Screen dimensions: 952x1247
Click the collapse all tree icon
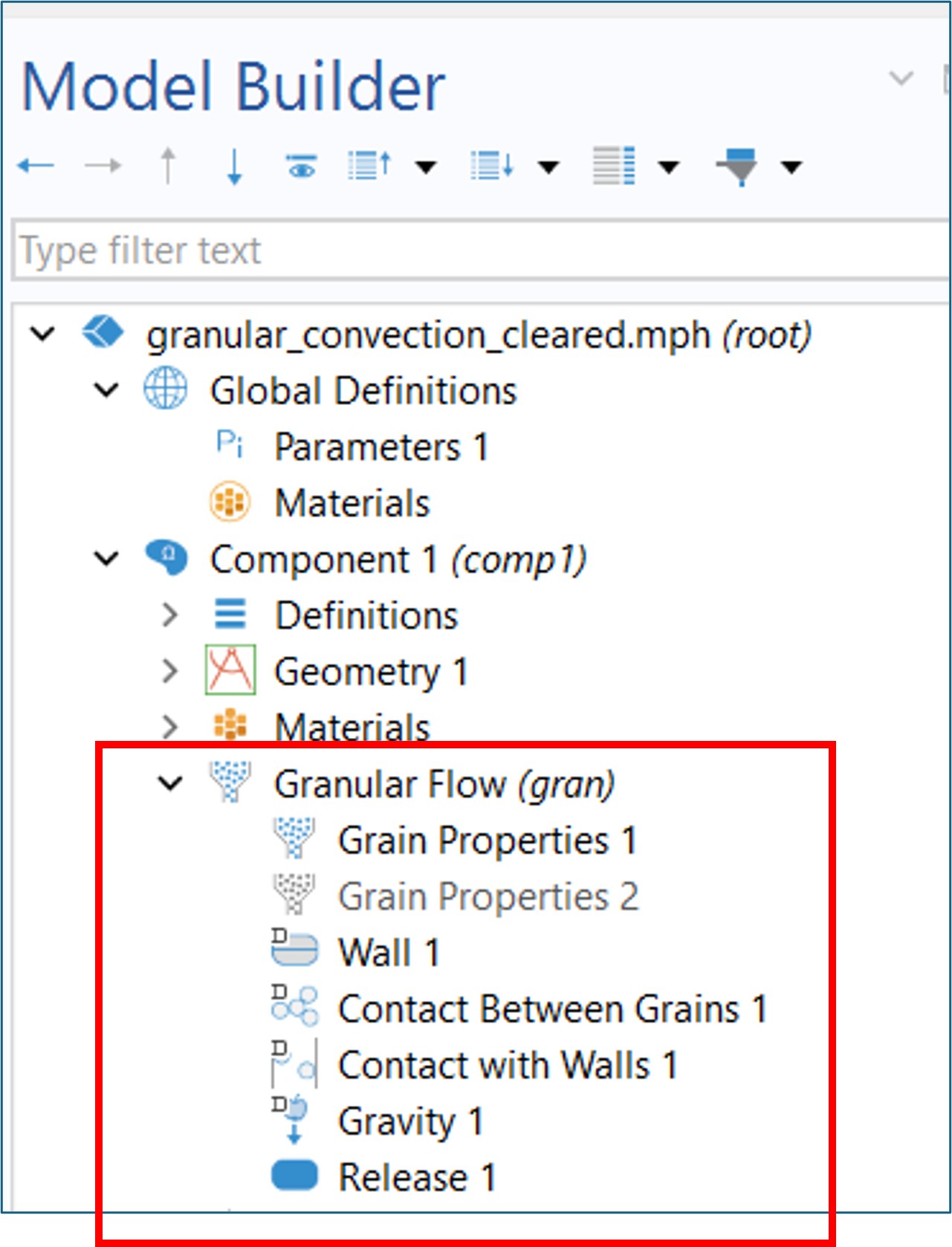369,165
